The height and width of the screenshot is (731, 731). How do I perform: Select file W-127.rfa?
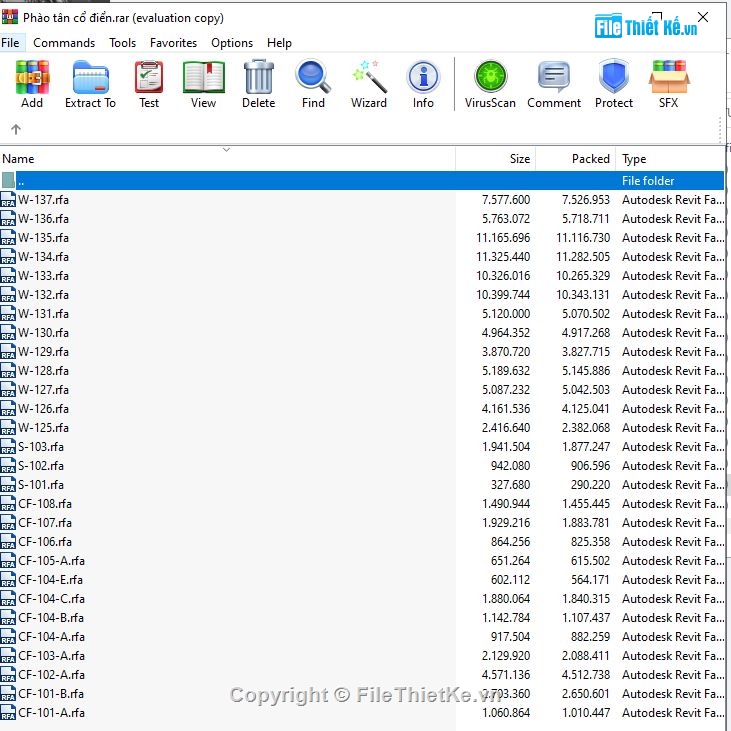362,390
